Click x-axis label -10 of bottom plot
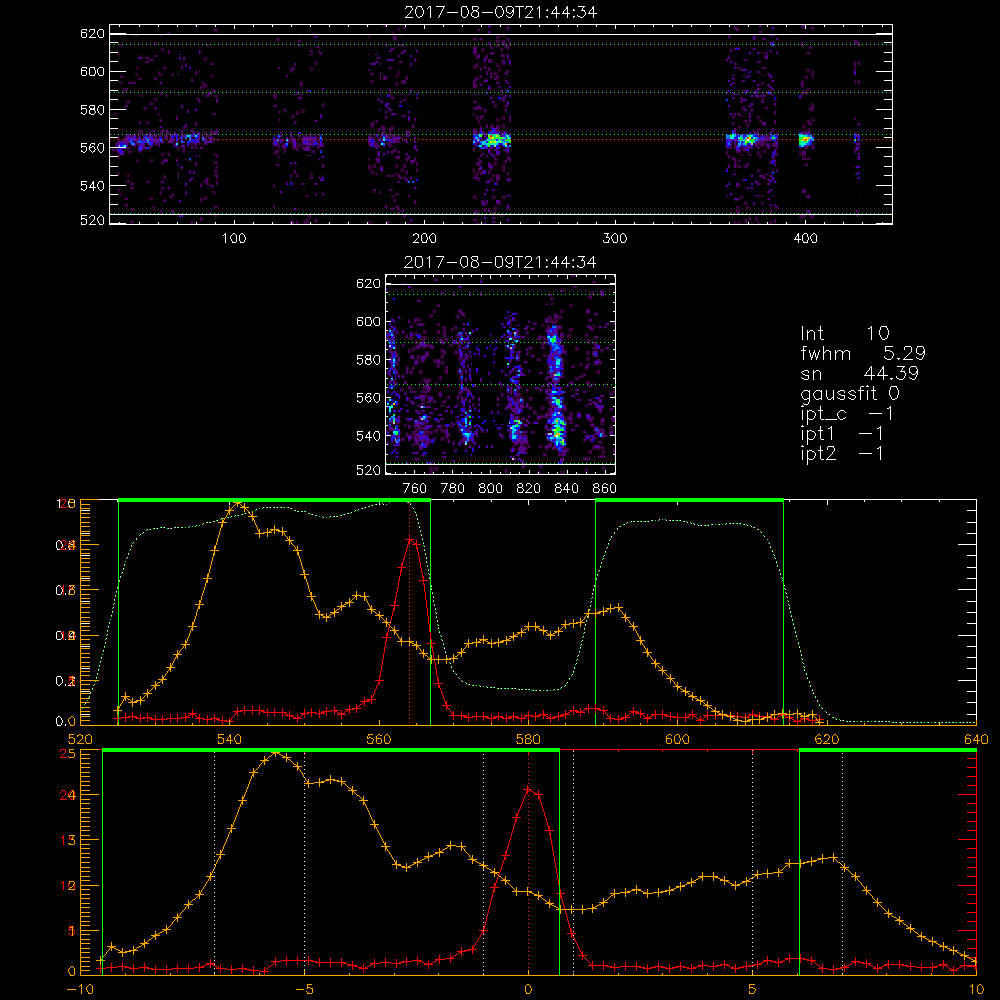 click(80, 989)
